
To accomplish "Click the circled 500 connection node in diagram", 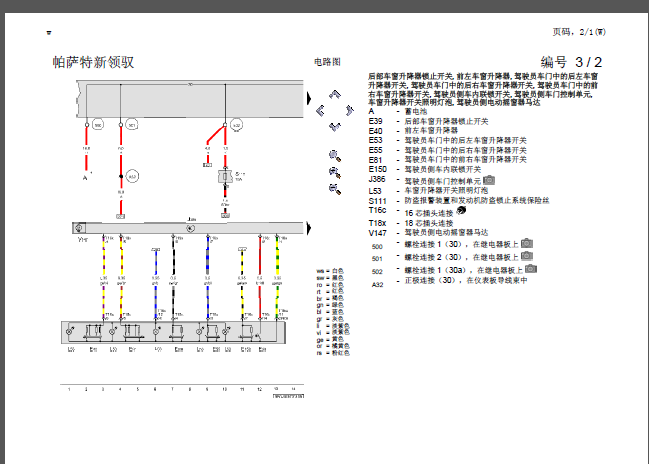I will (98, 125).
